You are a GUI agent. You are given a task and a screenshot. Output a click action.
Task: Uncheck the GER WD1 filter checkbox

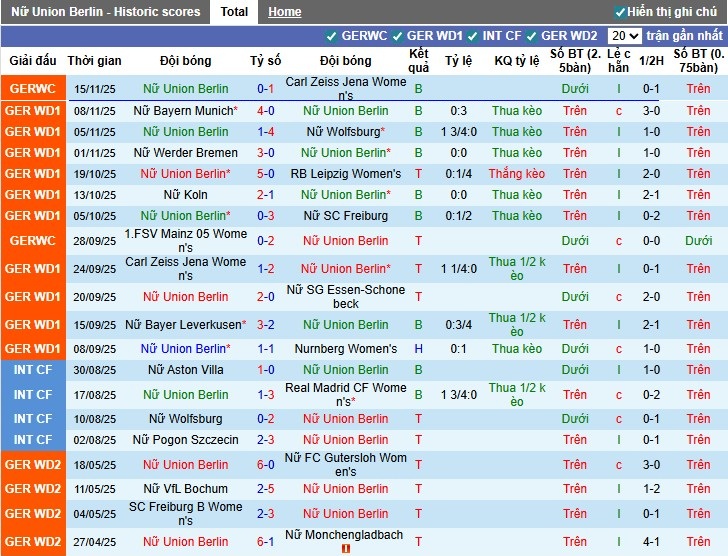pos(398,36)
